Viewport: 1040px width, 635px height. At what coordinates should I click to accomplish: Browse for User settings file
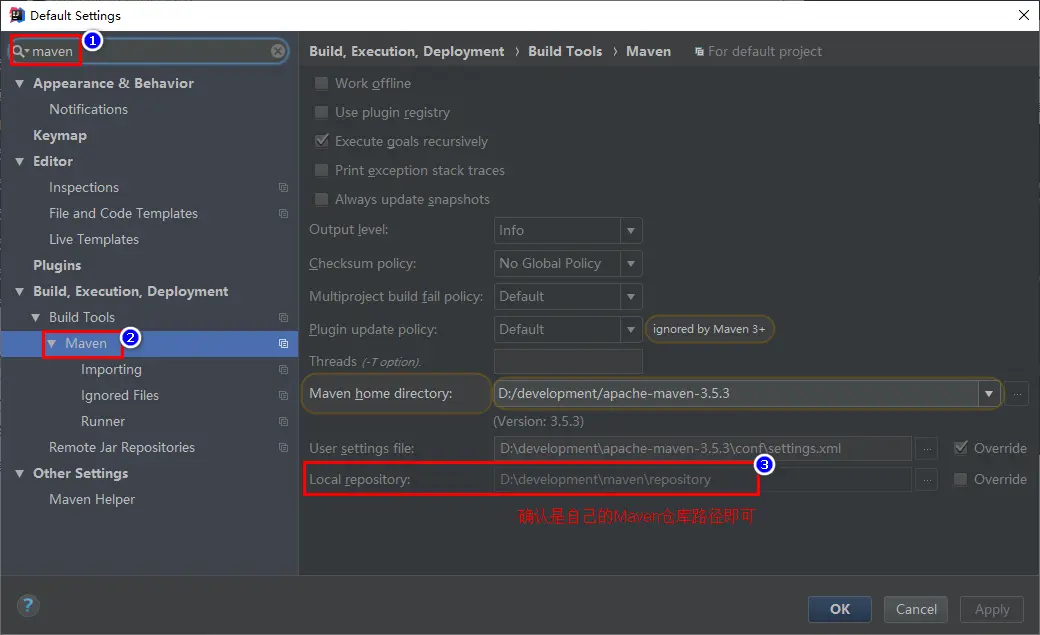[x=927, y=449]
